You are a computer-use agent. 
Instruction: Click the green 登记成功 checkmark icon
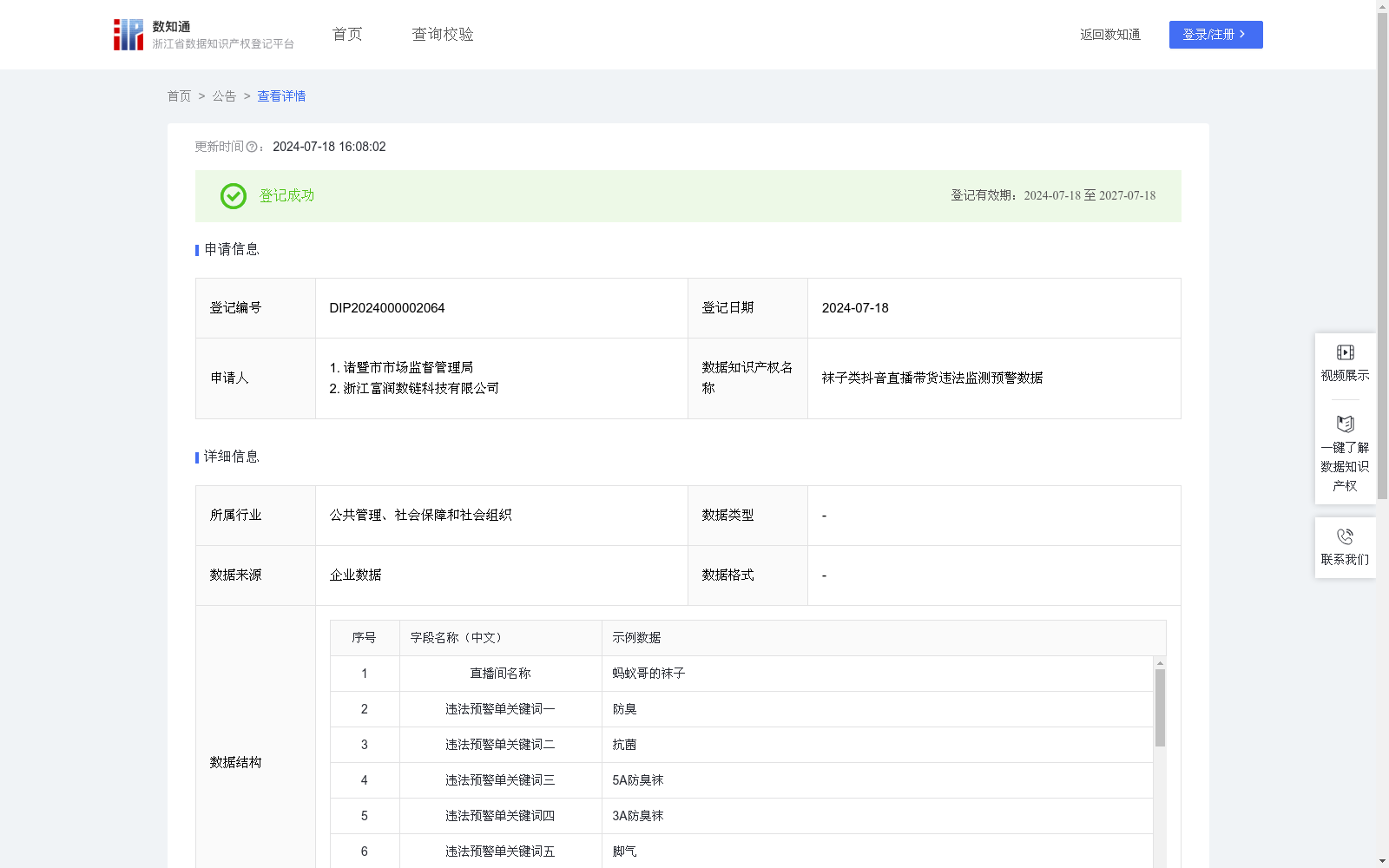[233, 196]
